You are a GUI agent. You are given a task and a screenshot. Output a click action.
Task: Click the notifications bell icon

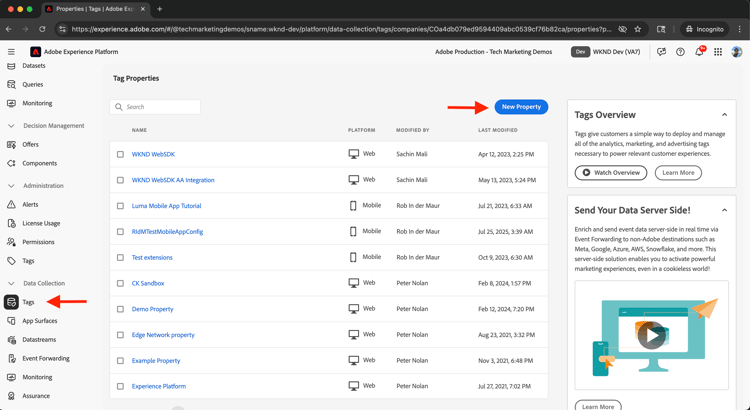[699, 52]
